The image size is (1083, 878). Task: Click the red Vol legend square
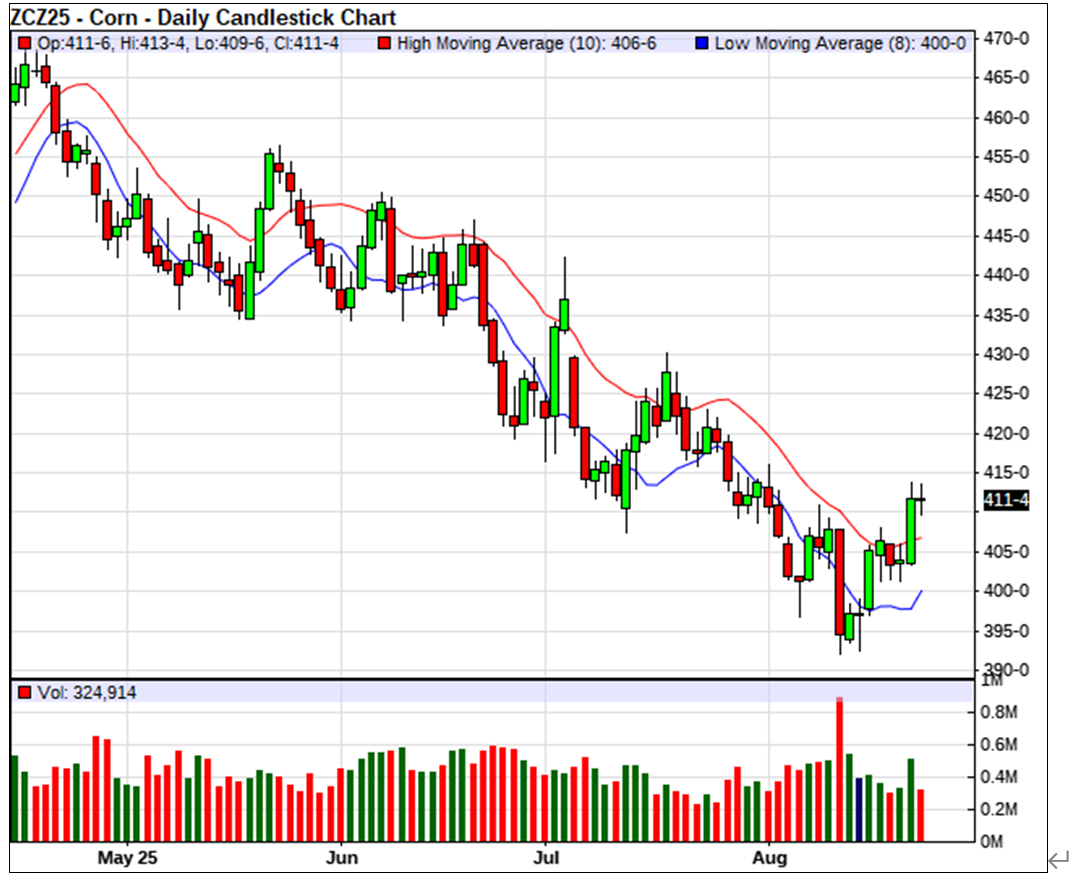point(26,692)
